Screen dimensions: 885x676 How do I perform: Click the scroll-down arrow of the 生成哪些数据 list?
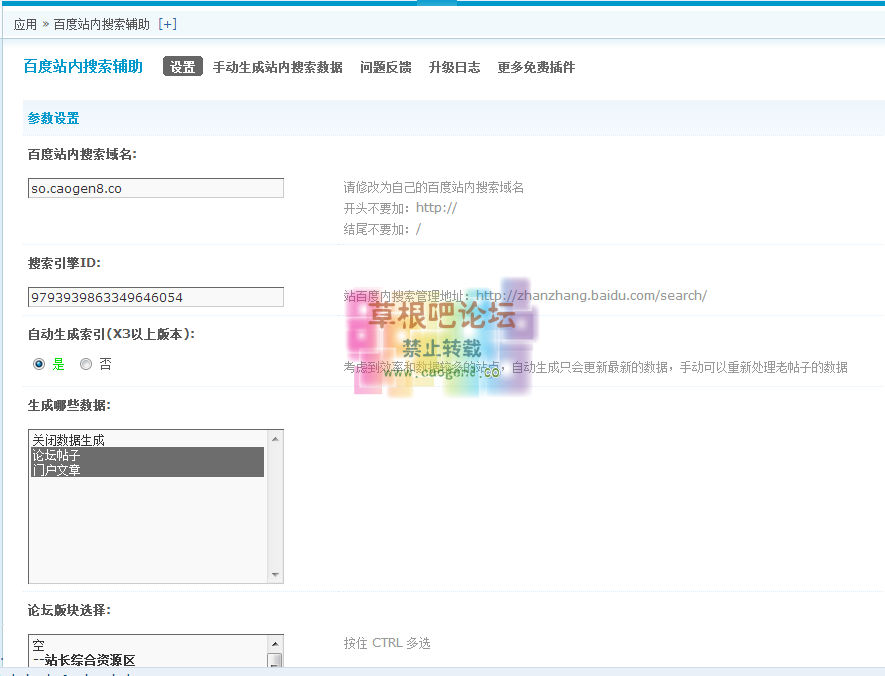click(x=276, y=573)
